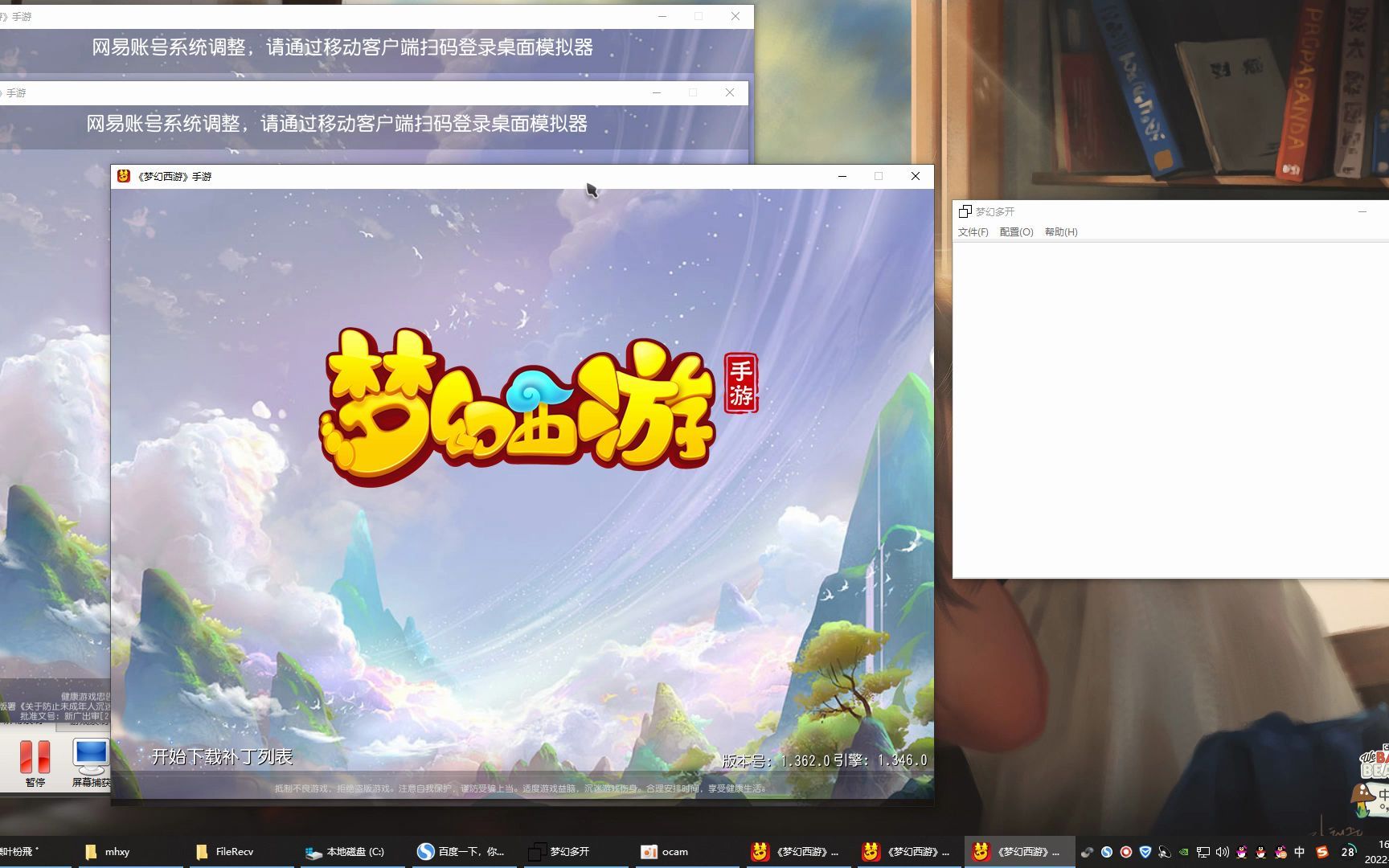The width and height of the screenshot is (1389, 868).
Task: Click the 开始下载补丁列表 status text
Action: (222, 756)
